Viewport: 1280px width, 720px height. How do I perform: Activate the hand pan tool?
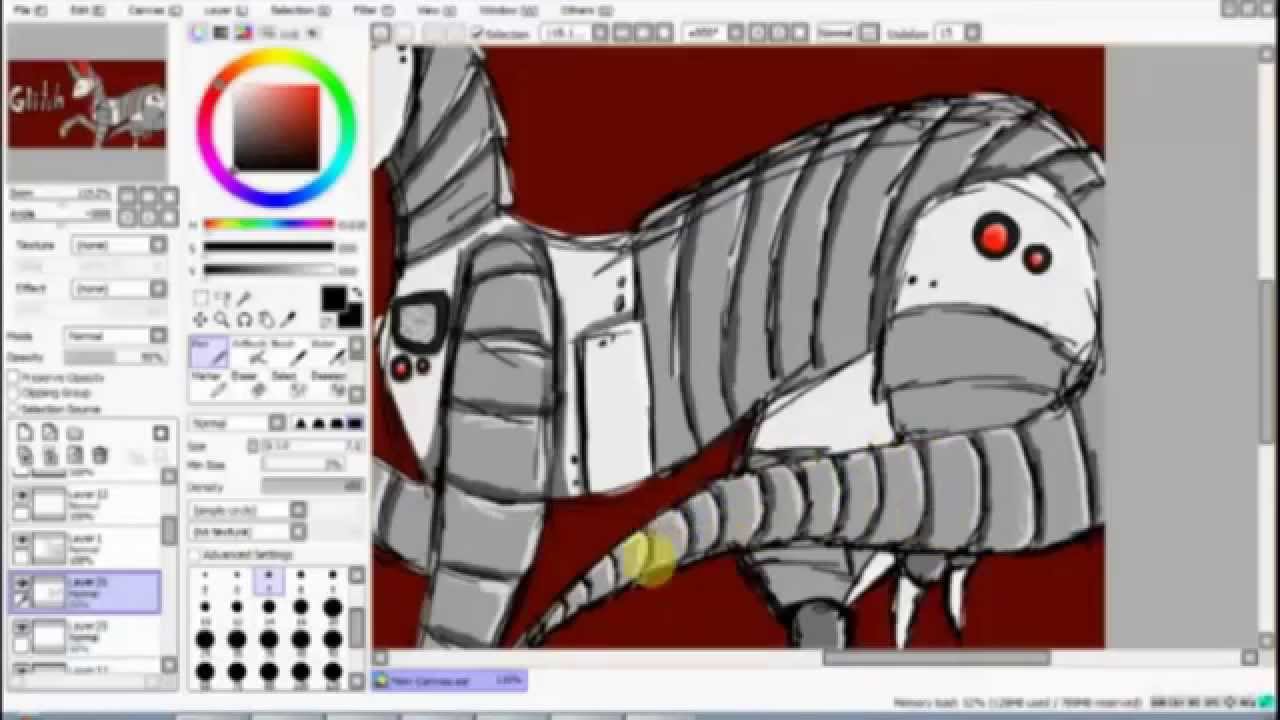[266, 320]
